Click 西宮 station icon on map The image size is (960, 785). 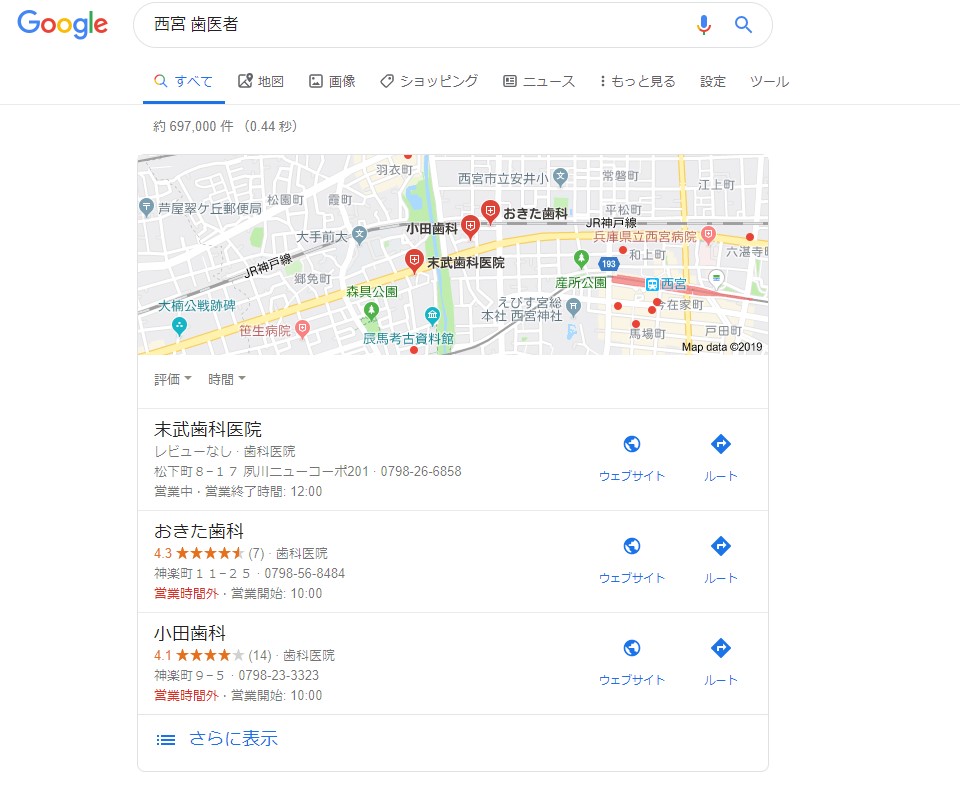click(652, 284)
